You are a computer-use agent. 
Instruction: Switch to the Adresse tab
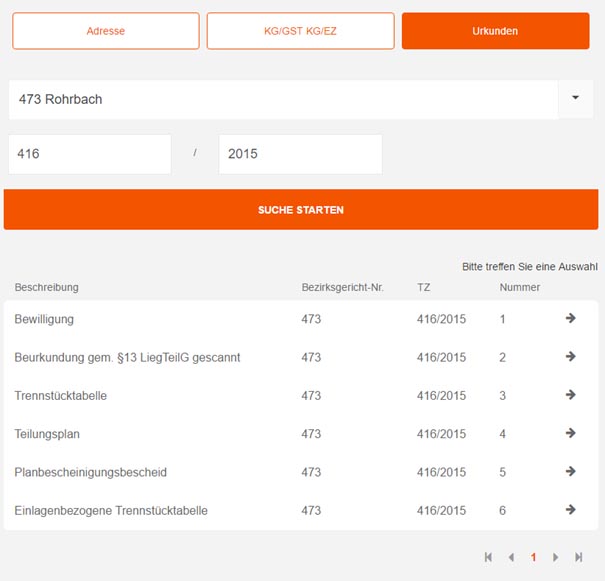(106, 31)
